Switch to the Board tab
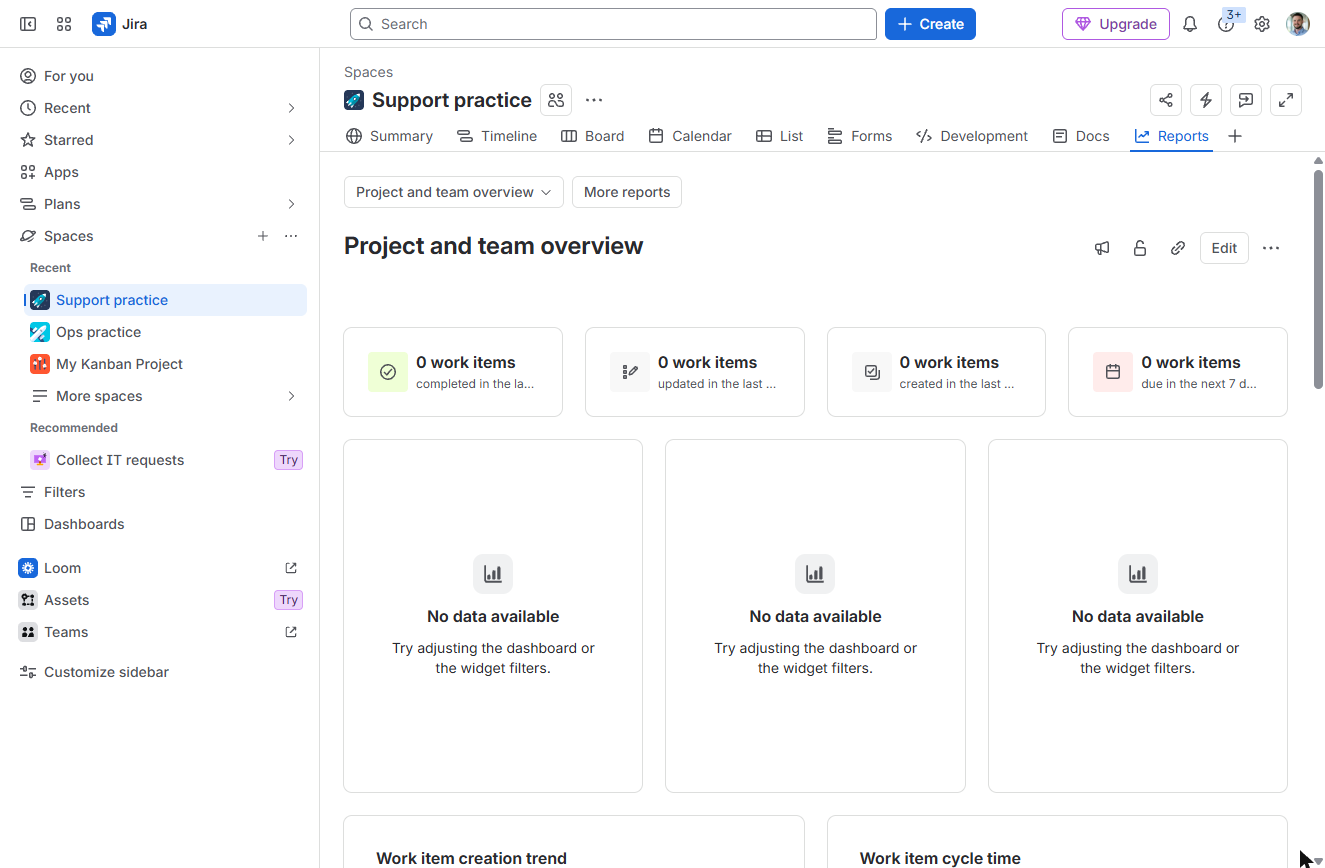 [592, 136]
